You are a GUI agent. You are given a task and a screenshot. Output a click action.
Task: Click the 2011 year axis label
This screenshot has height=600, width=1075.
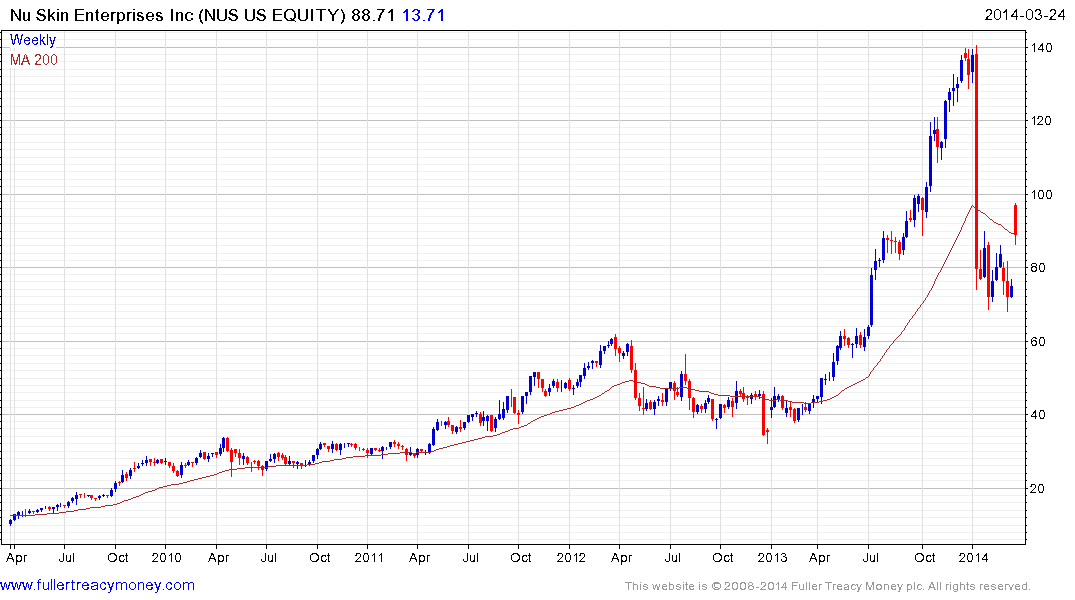click(x=369, y=557)
